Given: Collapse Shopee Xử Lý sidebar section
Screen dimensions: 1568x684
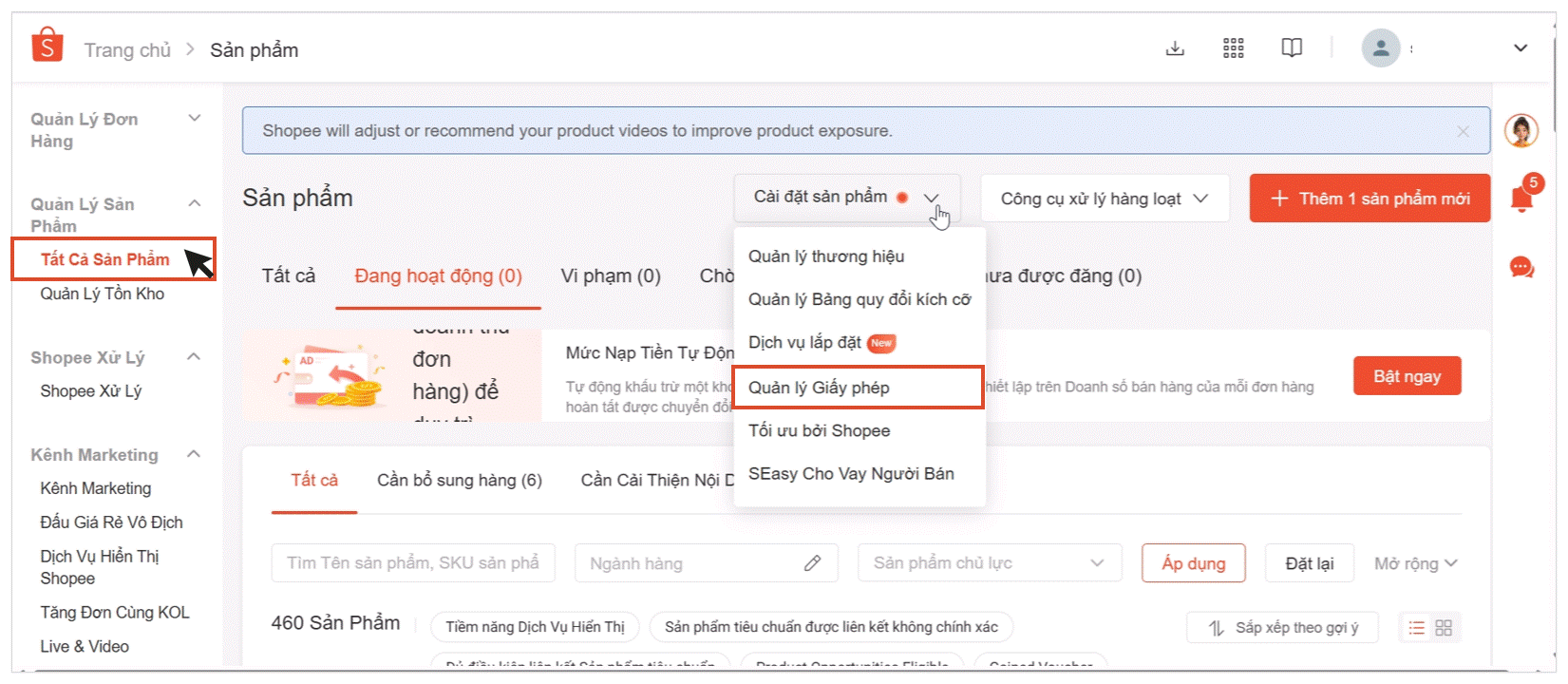Looking at the screenshot, I should tap(195, 357).
